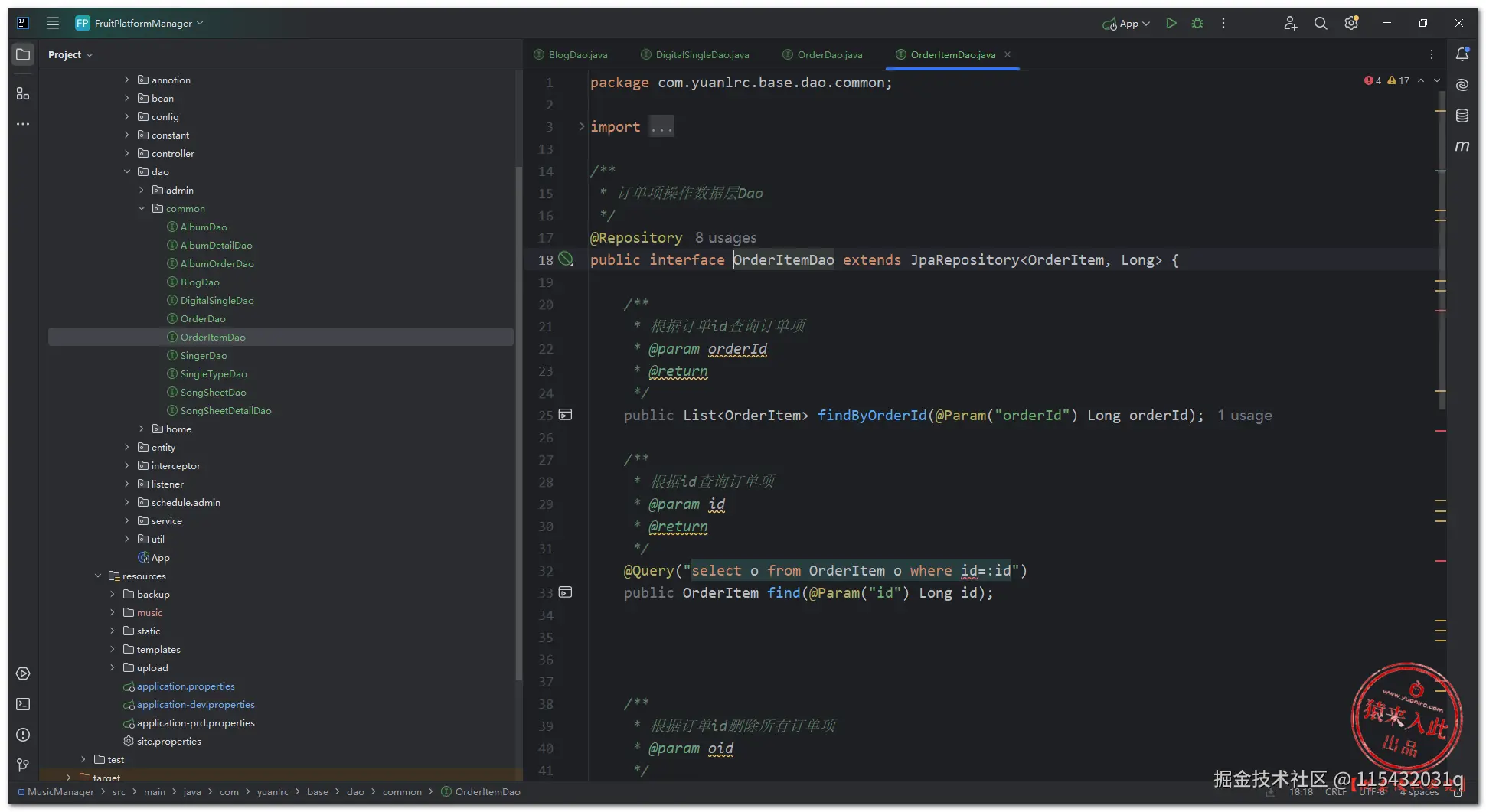Viewport: 1486px width, 812px height.
Task: Open the App run configuration dropdown
Action: click(x=1126, y=24)
